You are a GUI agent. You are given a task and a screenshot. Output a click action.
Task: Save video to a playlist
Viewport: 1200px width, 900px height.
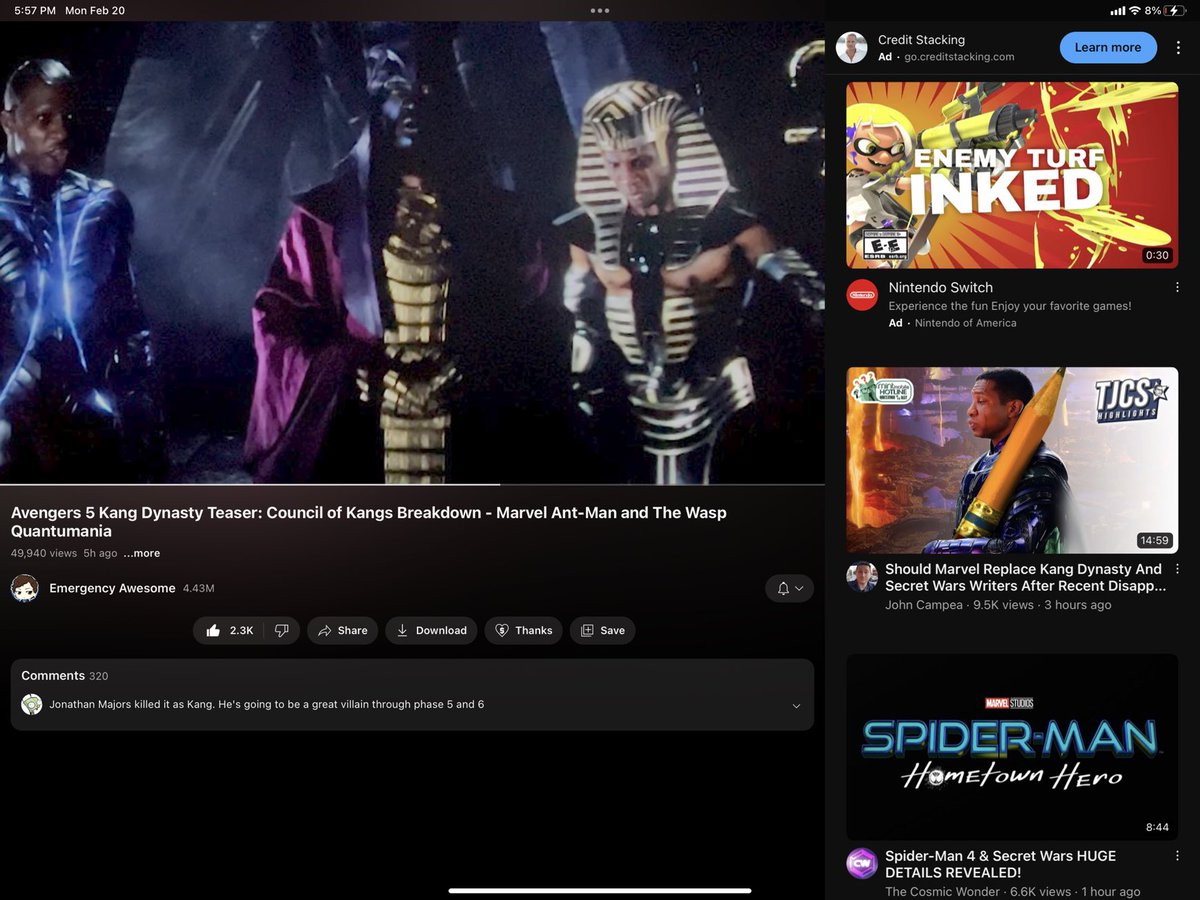coord(602,630)
